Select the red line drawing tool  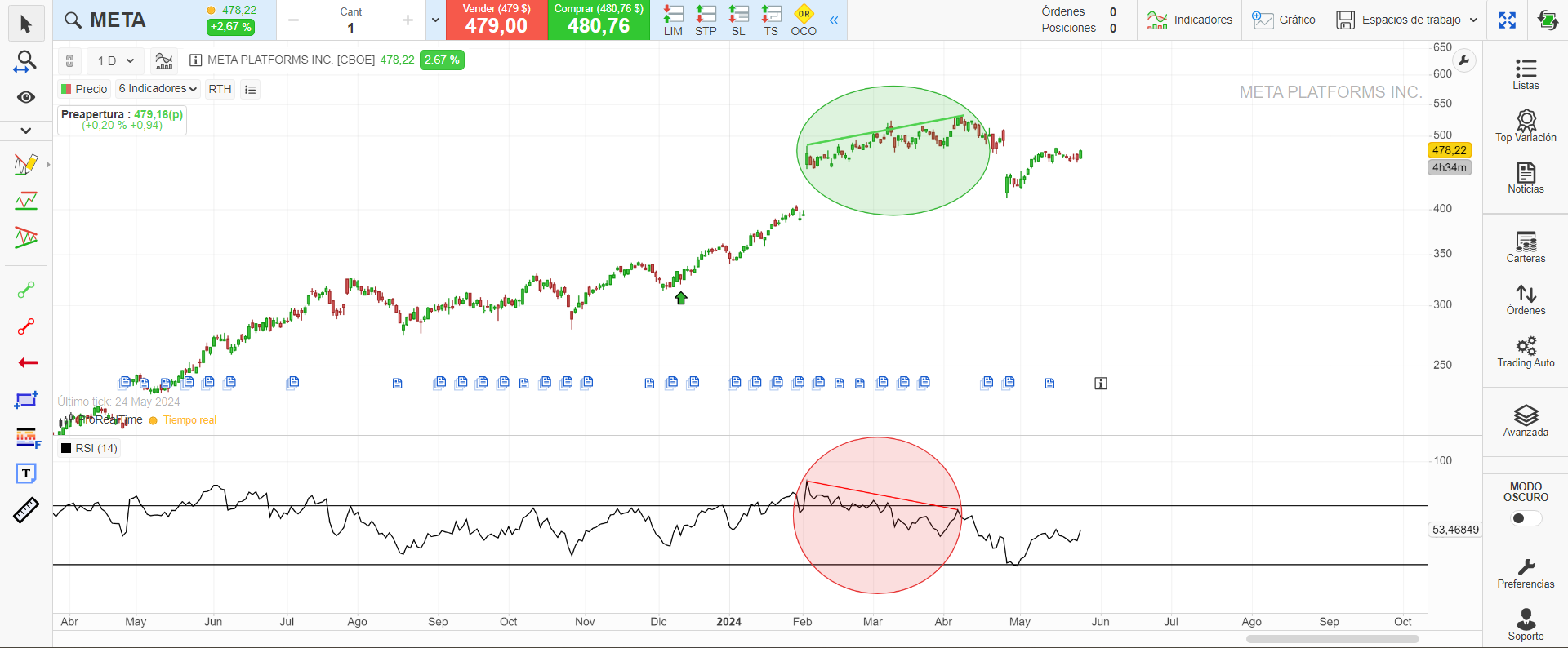[x=26, y=326]
